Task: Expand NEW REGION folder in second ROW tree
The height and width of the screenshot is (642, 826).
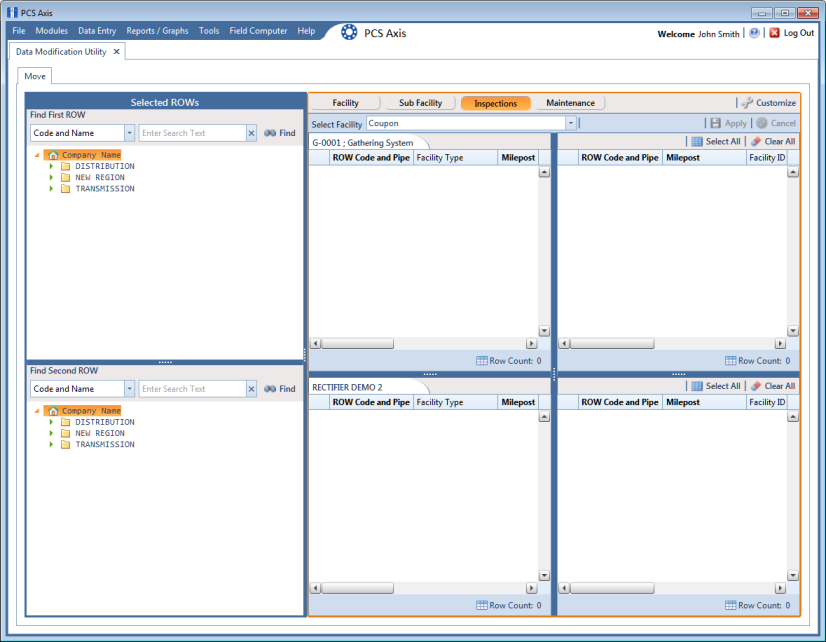Action: click(51, 433)
